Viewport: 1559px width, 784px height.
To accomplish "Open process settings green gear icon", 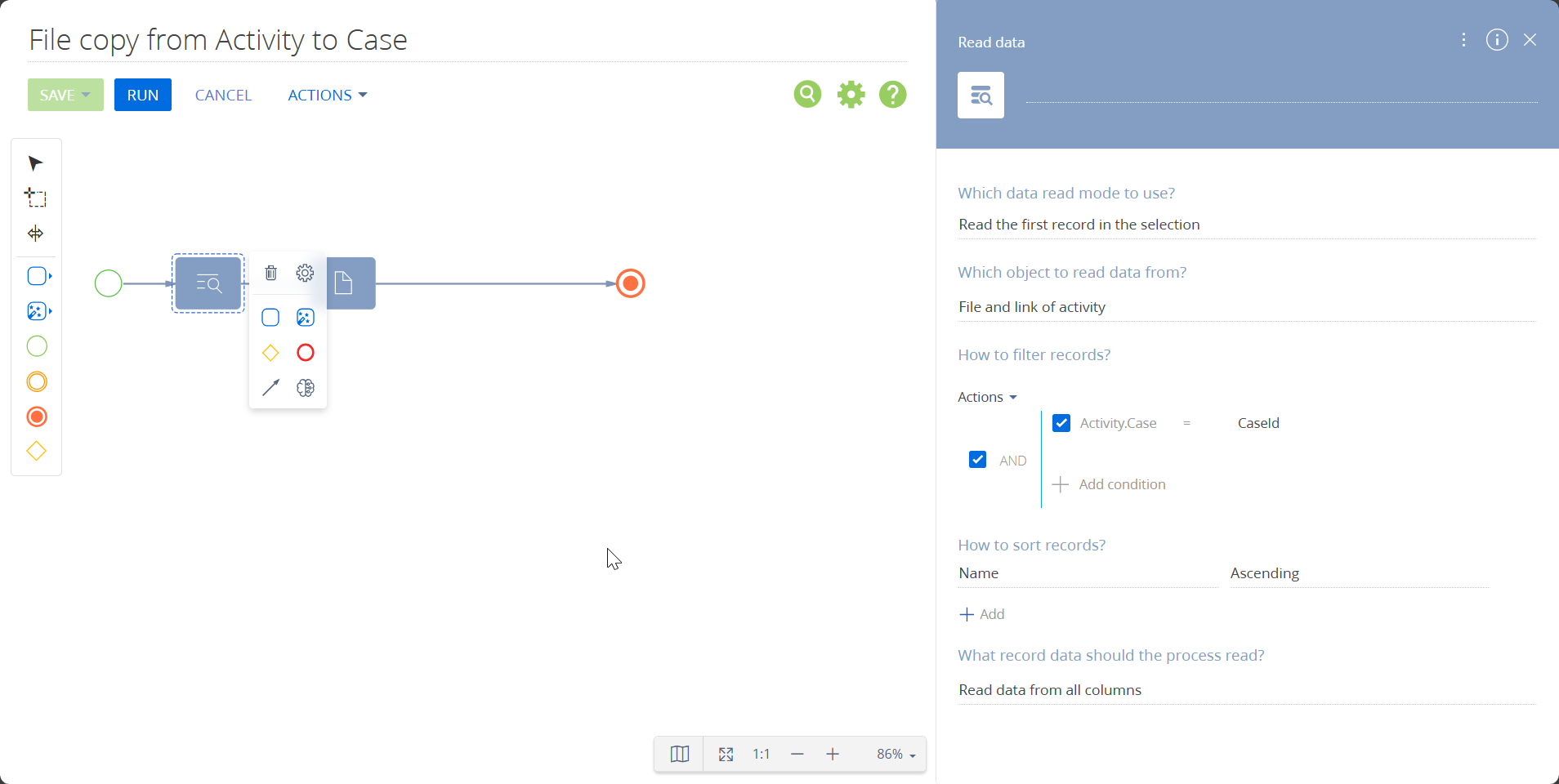I will click(851, 95).
